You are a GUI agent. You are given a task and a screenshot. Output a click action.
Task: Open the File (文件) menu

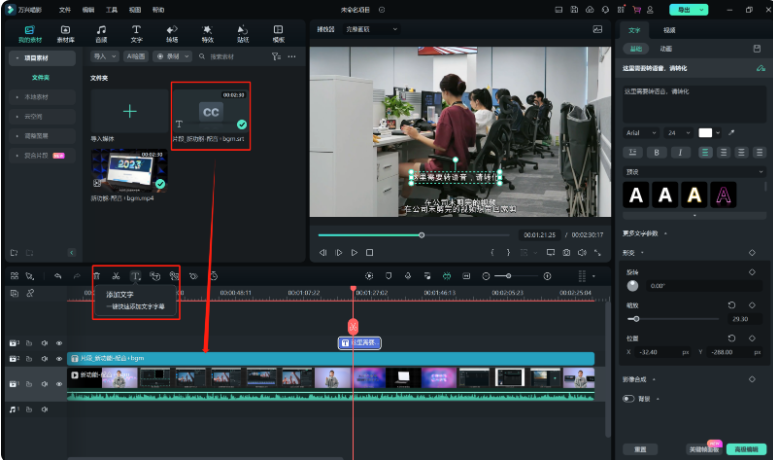pyautogui.click(x=65, y=8)
